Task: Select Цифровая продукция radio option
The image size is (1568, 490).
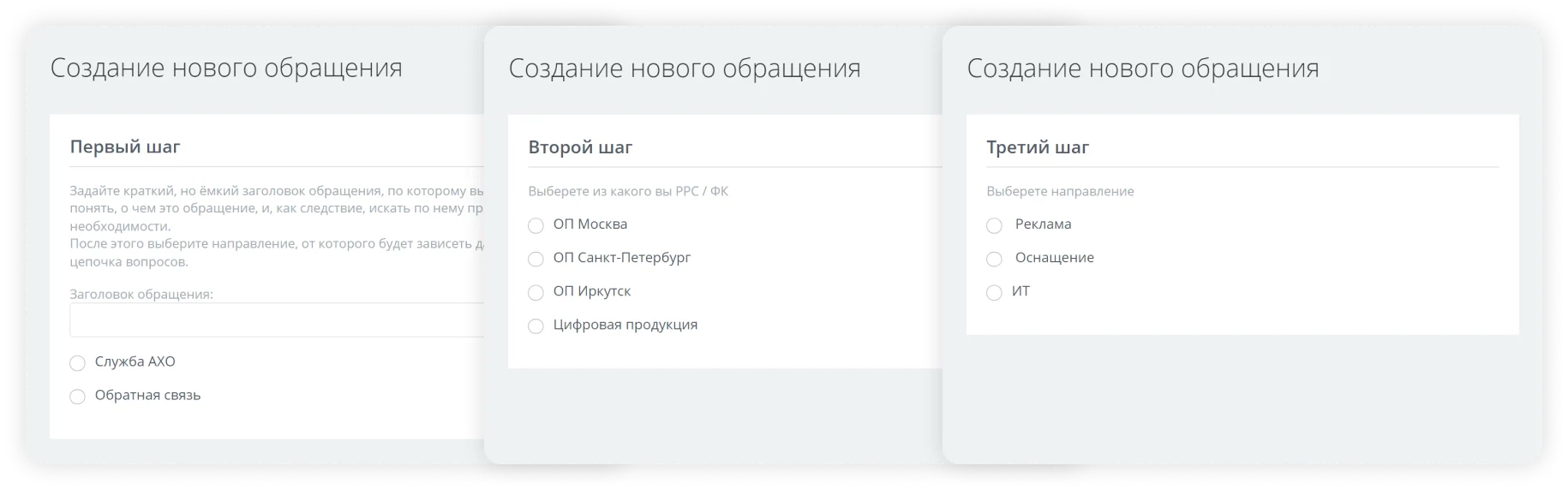Action: click(x=536, y=326)
